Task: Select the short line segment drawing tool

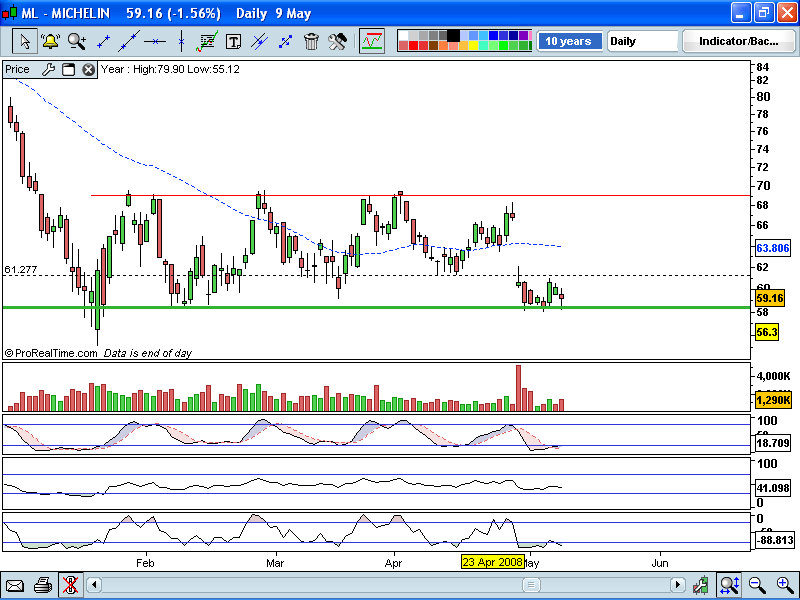Action: coord(103,41)
